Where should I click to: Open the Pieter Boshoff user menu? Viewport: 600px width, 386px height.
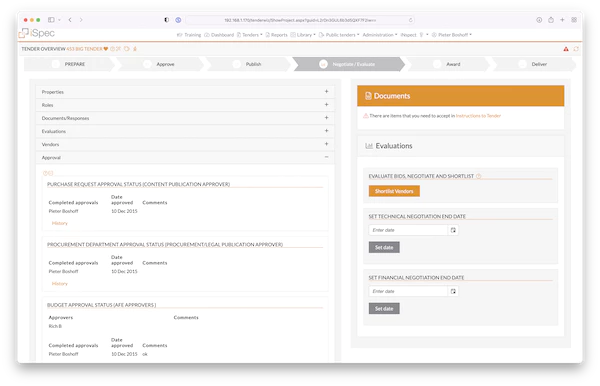[x=452, y=35]
